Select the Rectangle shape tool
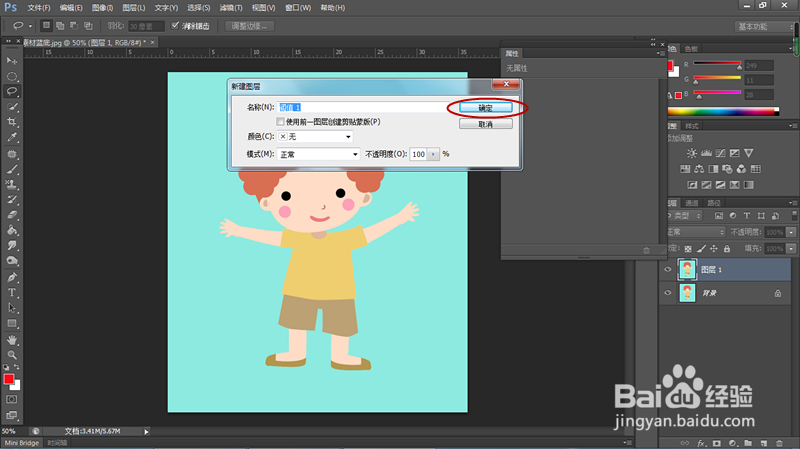Screen dimensions: 800x449 click(x=12, y=323)
